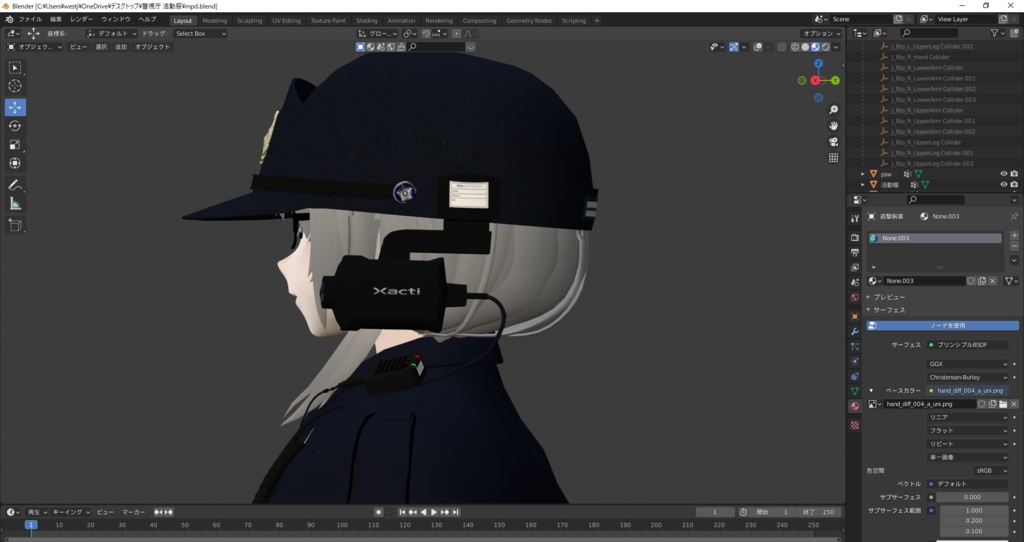The width and height of the screenshot is (1024, 542).
Task: Open the Physics properties tab
Action: [x=855, y=361]
